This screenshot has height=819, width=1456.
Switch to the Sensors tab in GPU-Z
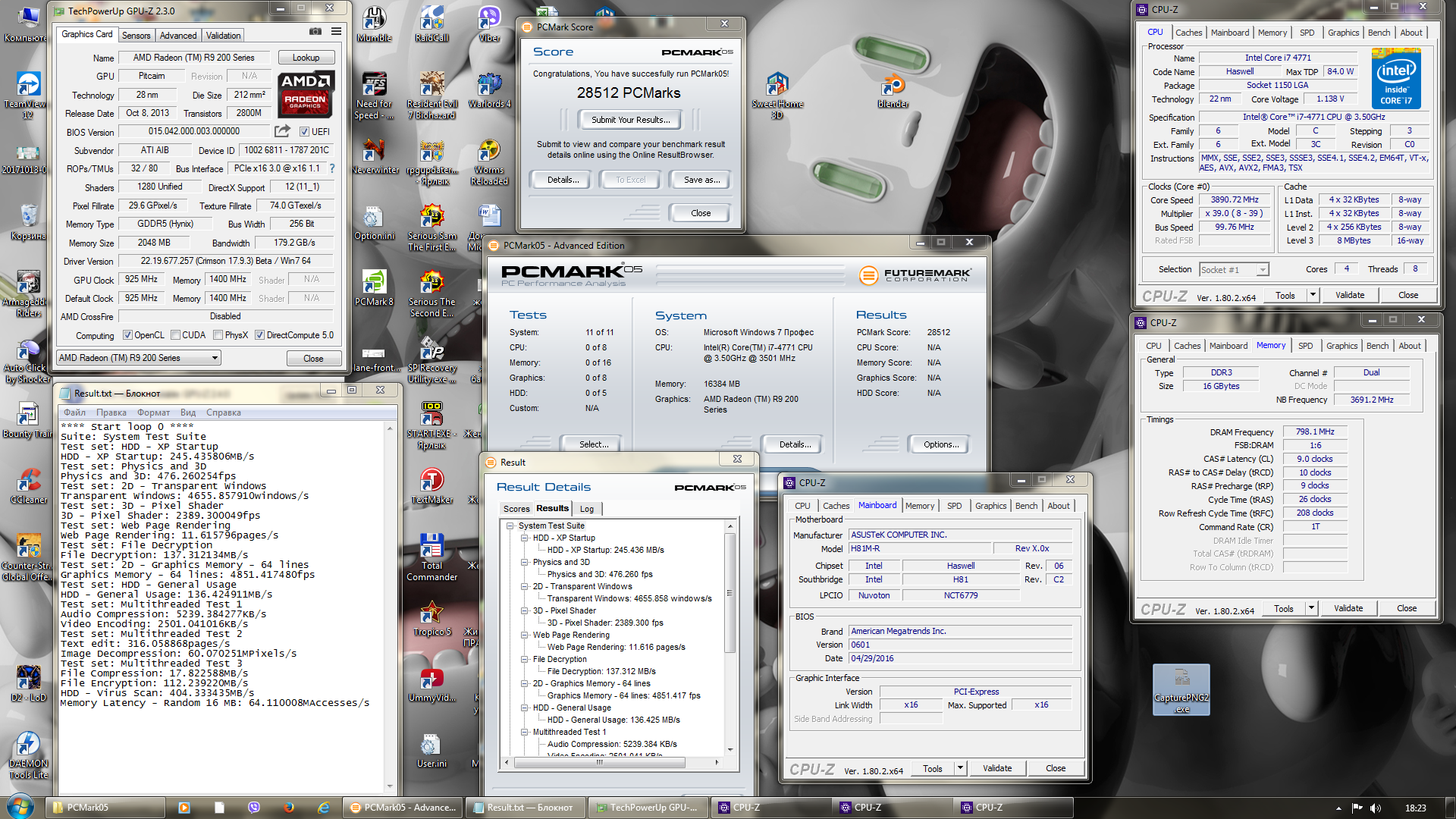point(136,36)
